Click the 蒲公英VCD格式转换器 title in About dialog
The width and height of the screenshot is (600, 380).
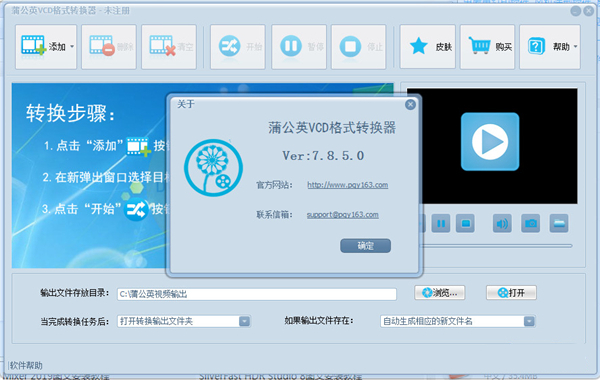(332, 128)
